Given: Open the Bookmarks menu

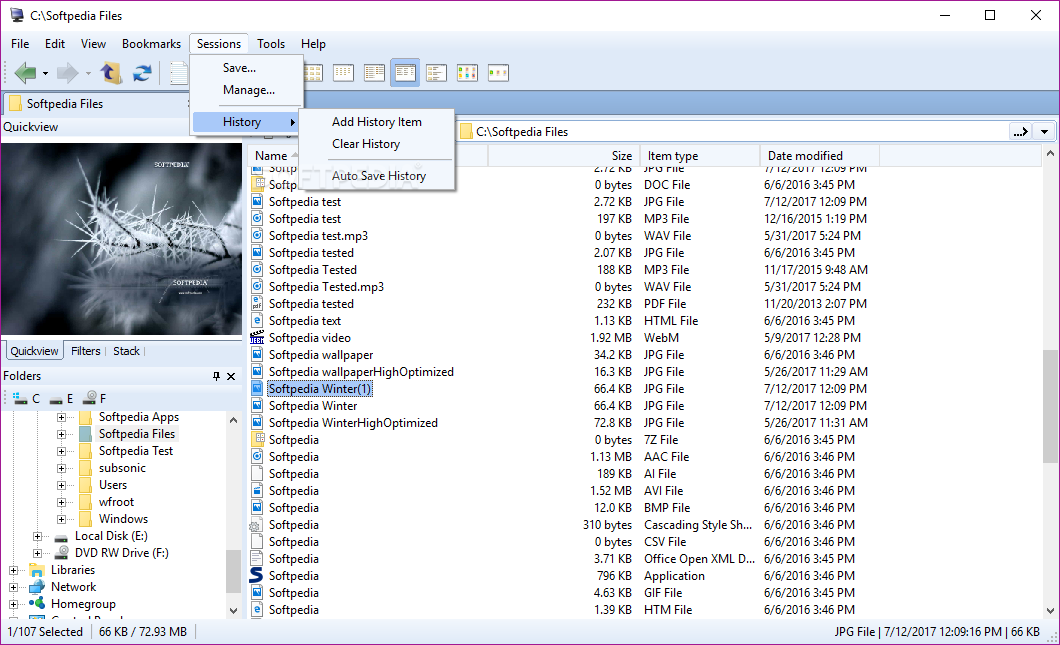Looking at the screenshot, I should click(151, 44).
